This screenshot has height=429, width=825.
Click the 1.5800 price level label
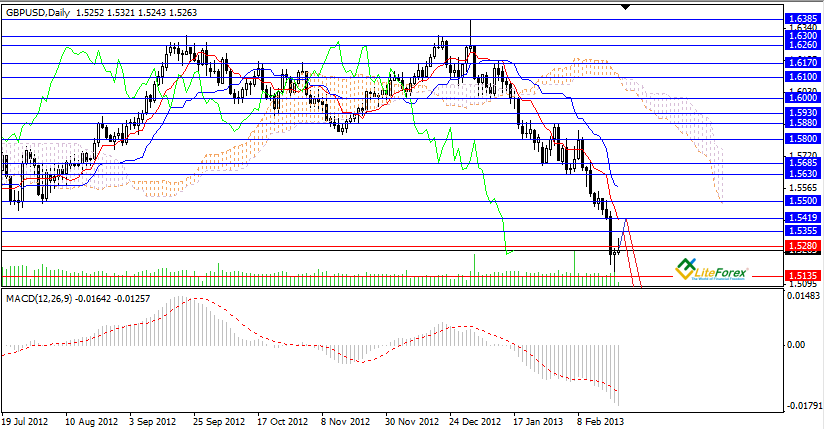pos(802,138)
